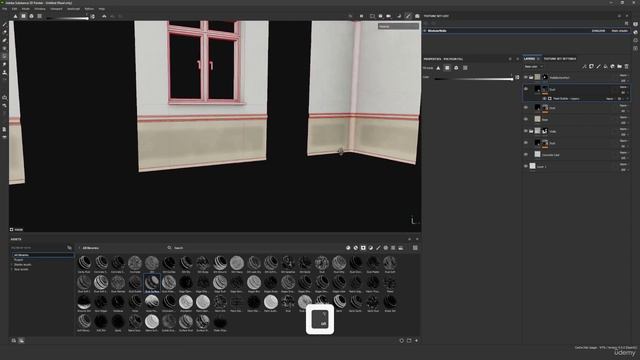The image size is (640, 360).
Task: Click the All libraries breadcrumb
Action: tap(91, 248)
